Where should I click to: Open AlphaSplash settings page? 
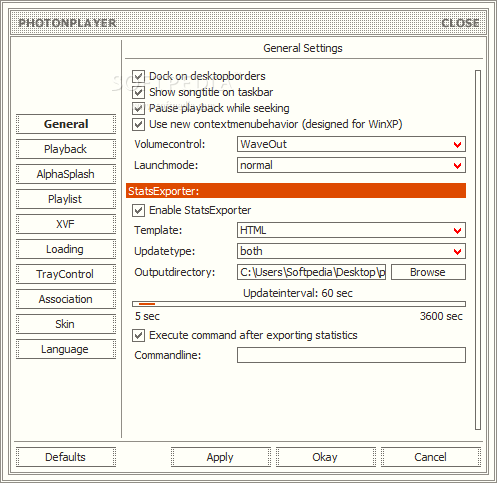pos(66,174)
